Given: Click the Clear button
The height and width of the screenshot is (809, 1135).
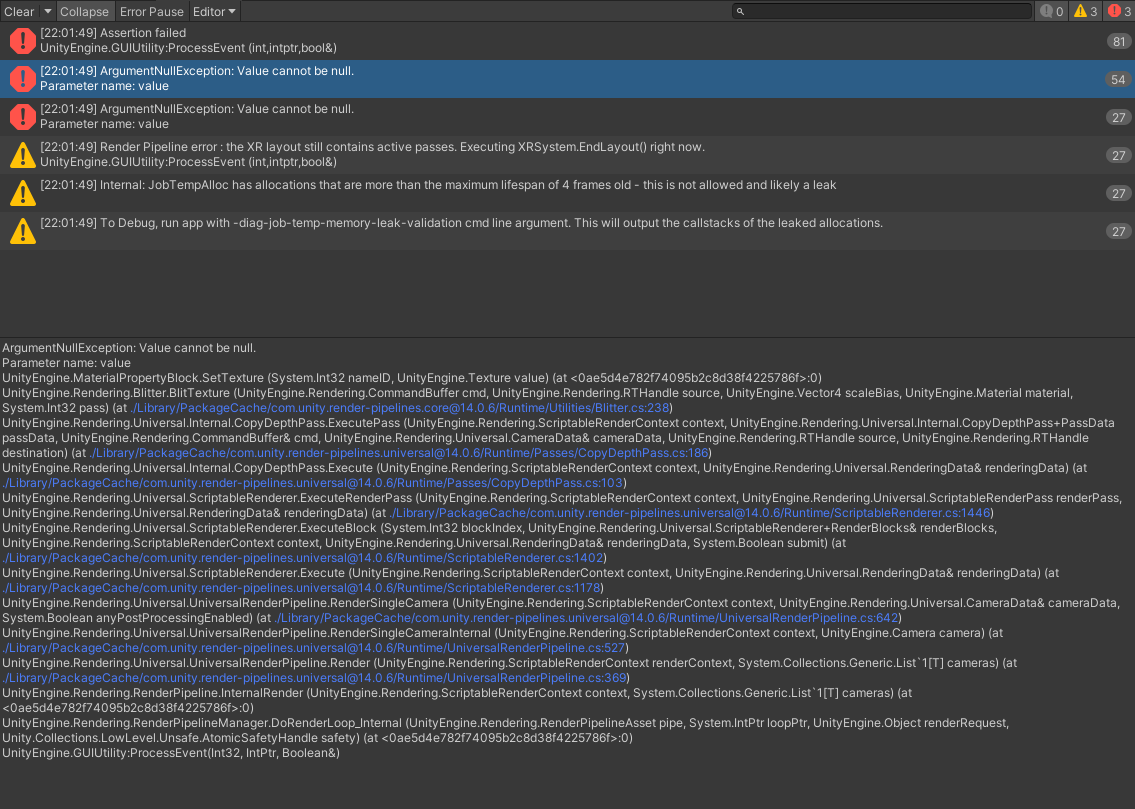Looking at the screenshot, I should 19,12.
